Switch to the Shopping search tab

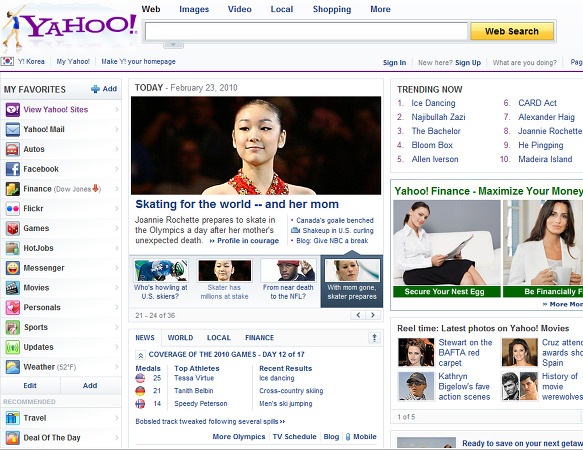[332, 9]
